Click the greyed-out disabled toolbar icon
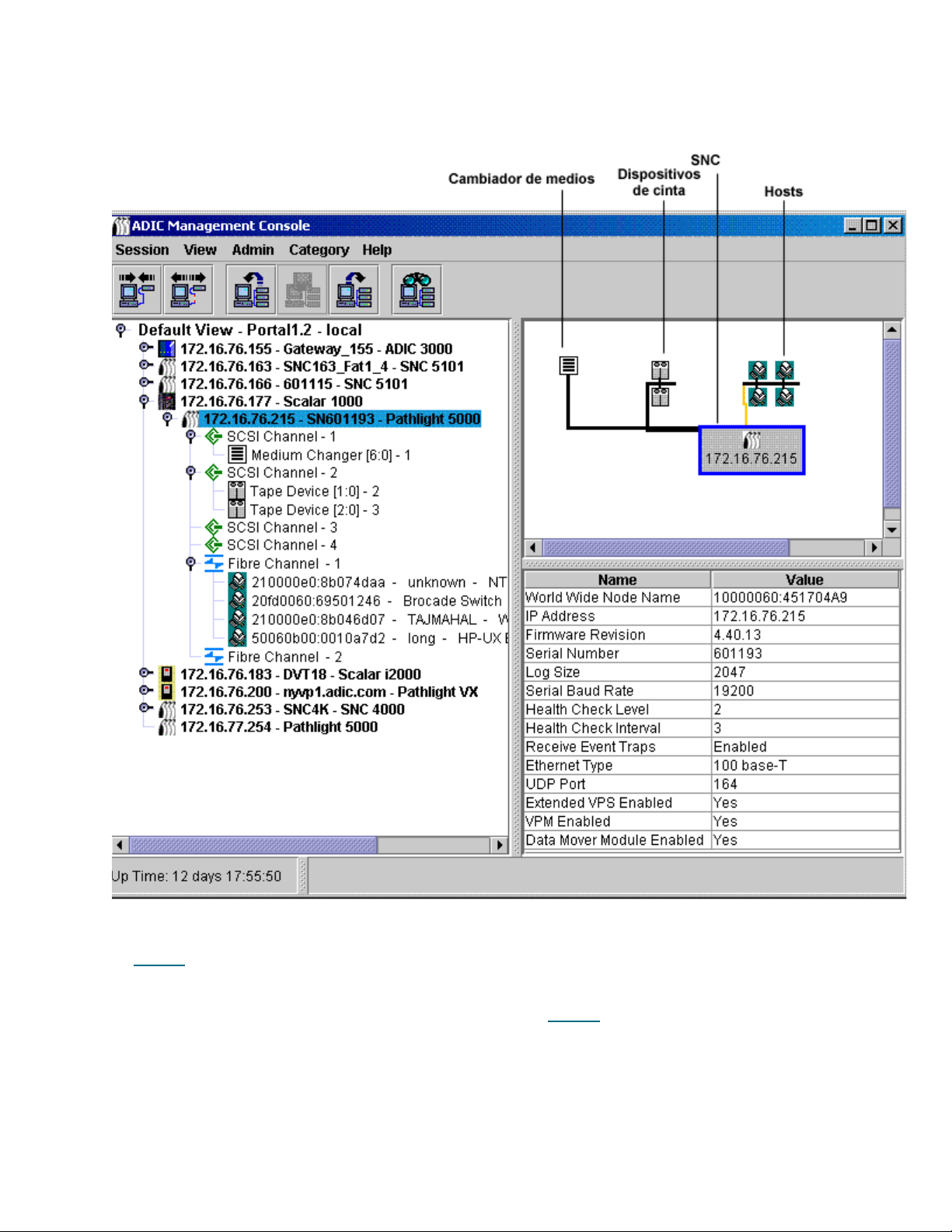952x1232 pixels. click(x=302, y=290)
